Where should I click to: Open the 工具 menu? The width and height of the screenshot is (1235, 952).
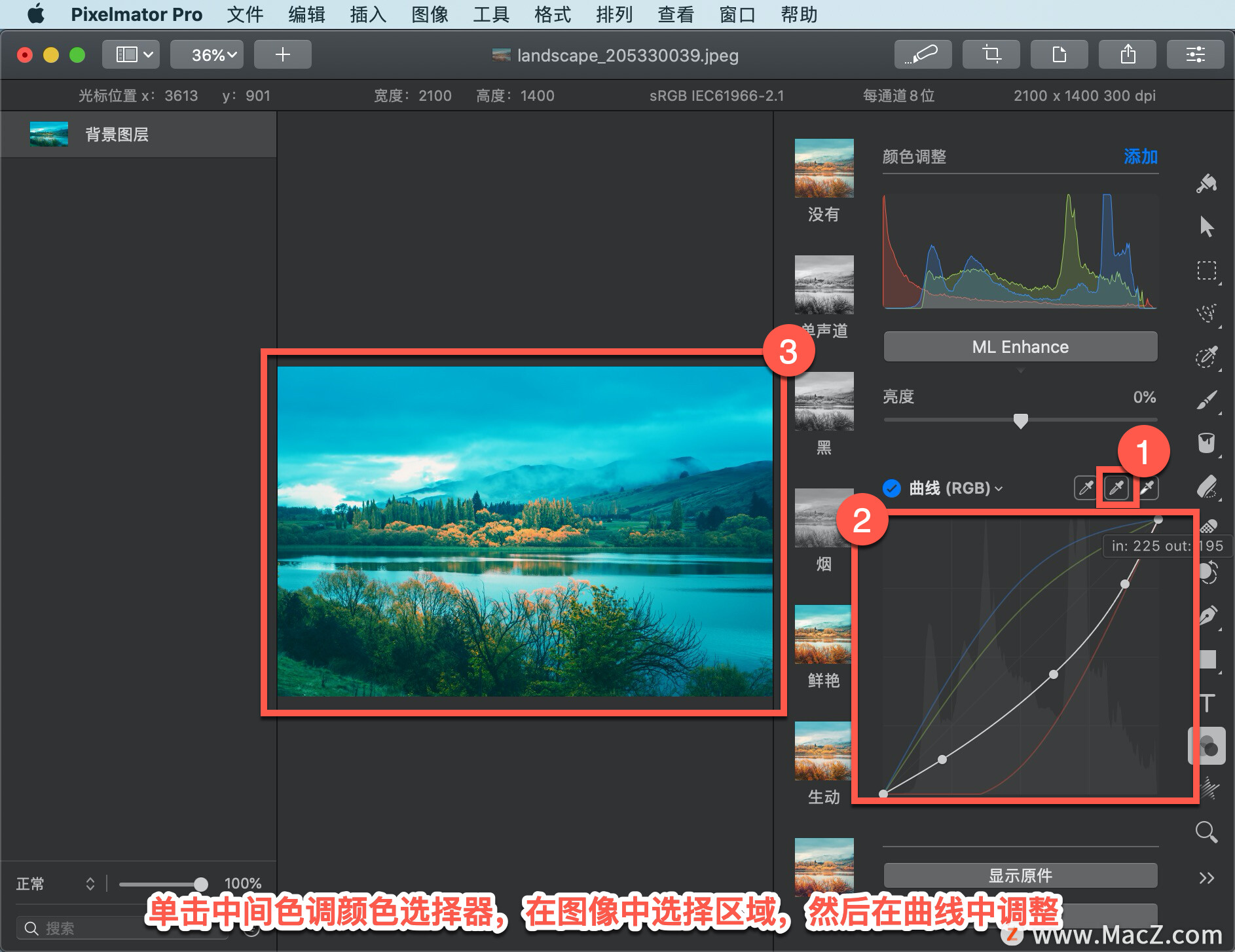(x=491, y=14)
